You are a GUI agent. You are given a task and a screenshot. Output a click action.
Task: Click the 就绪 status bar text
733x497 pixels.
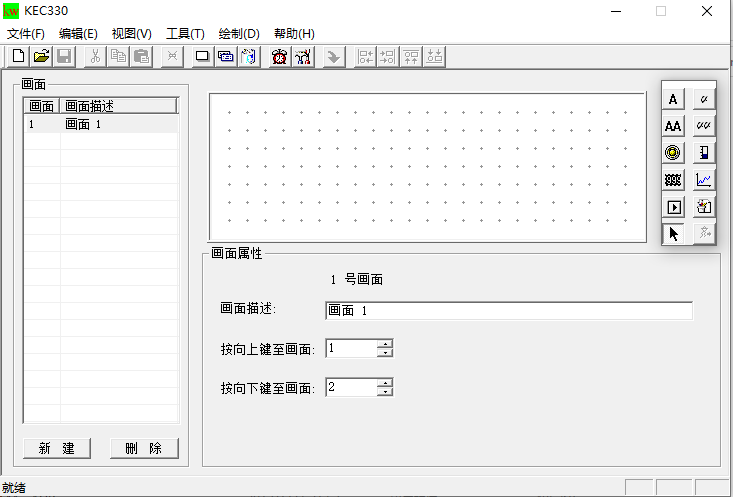click(x=14, y=488)
